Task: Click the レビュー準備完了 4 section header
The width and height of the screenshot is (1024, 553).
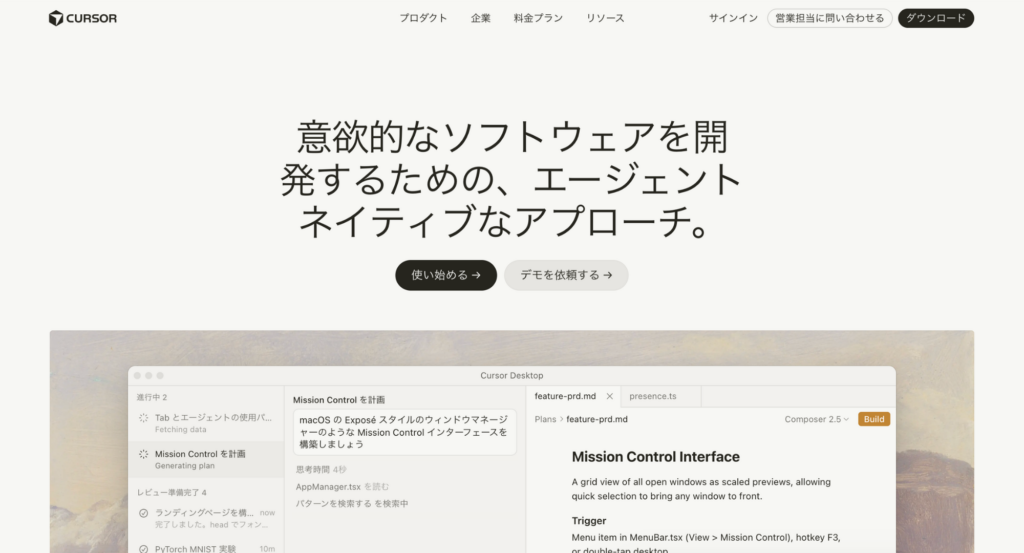Action: point(172,492)
